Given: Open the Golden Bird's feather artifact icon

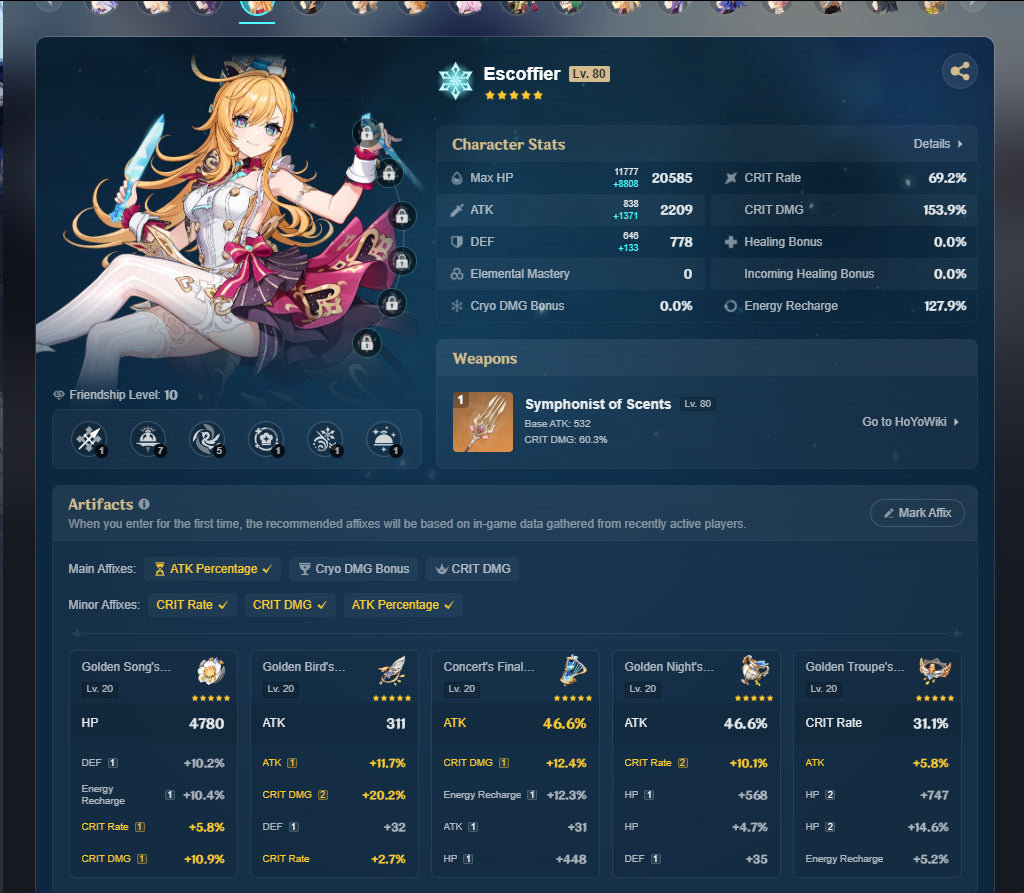Looking at the screenshot, I should click(392, 670).
